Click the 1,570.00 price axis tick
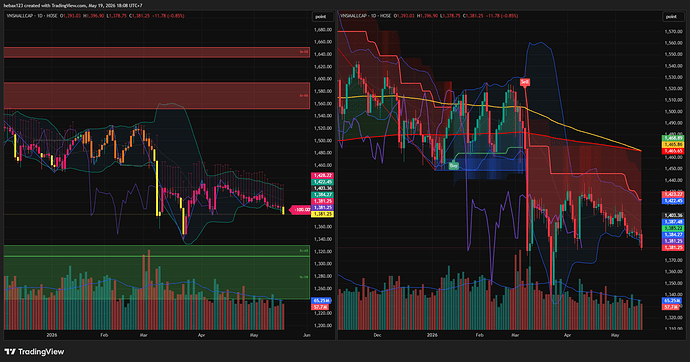 point(673,32)
